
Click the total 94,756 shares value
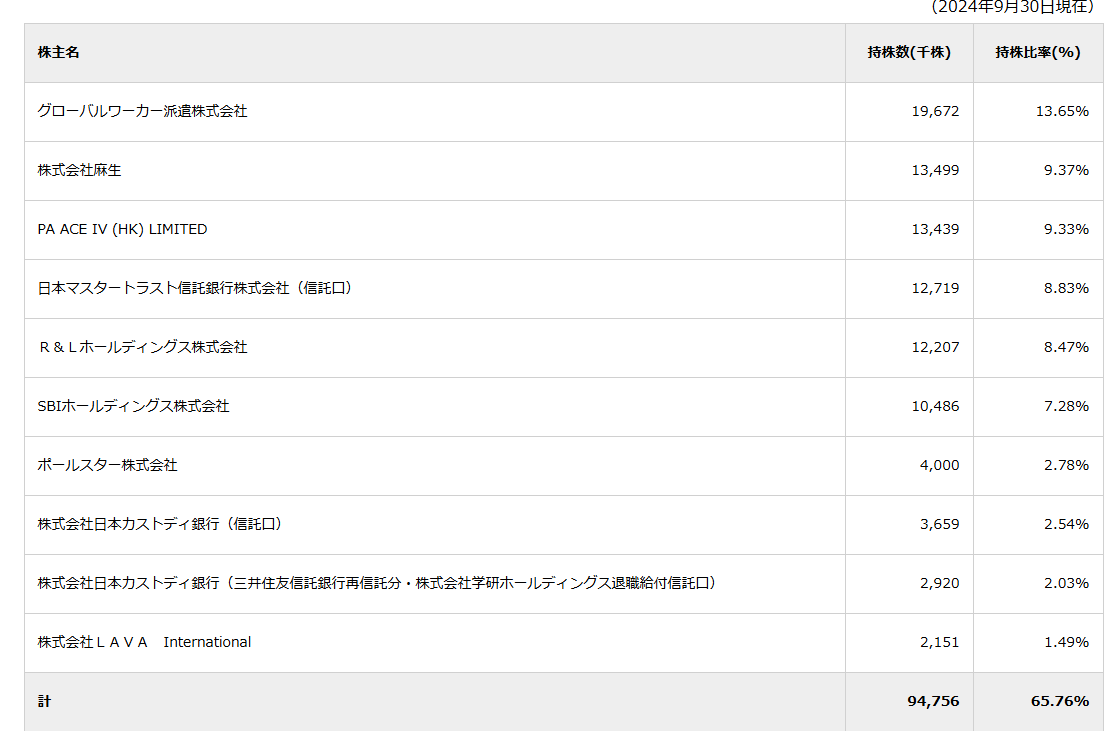tap(933, 701)
